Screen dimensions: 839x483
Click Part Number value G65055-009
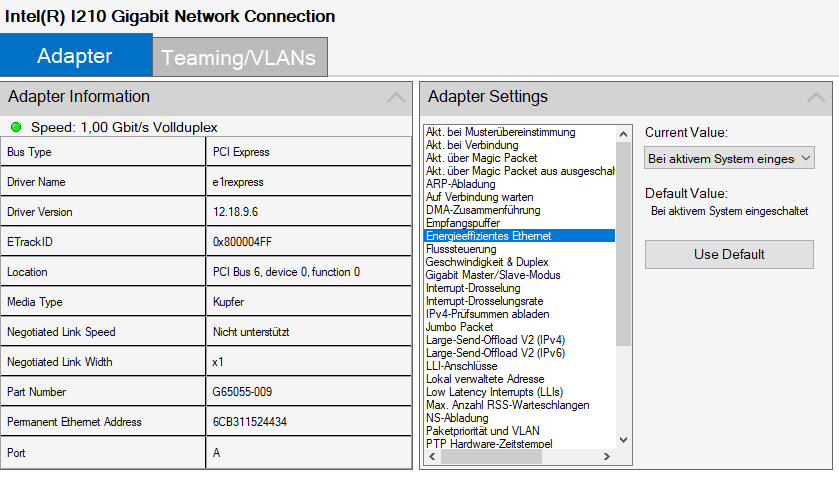click(x=242, y=392)
